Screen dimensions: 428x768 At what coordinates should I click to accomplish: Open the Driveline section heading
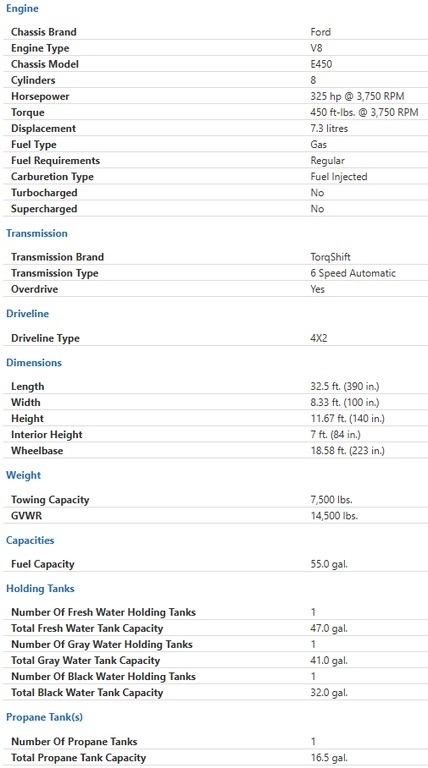click(27, 313)
